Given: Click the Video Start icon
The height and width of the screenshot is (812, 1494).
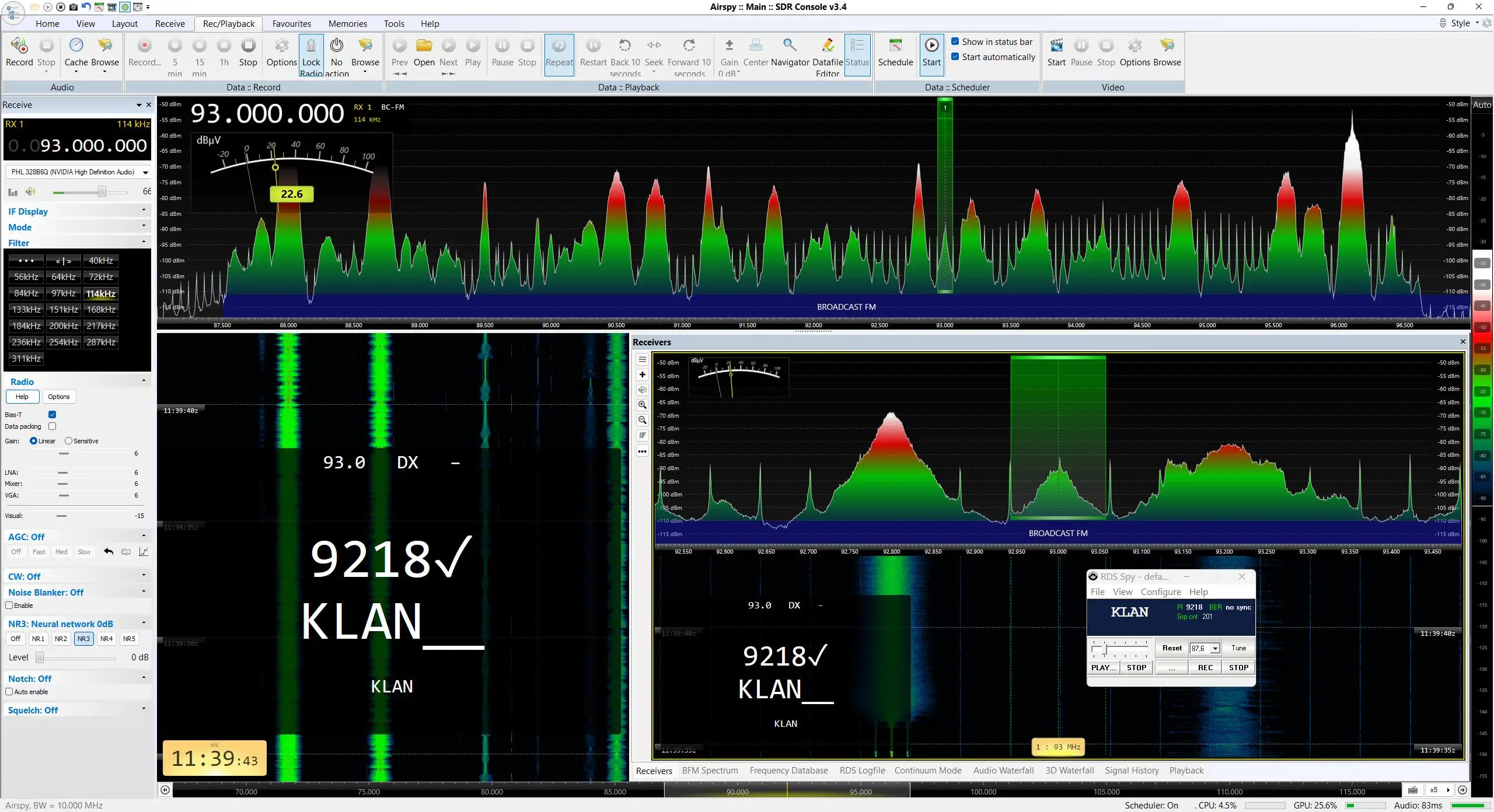Looking at the screenshot, I should pos(1056,45).
